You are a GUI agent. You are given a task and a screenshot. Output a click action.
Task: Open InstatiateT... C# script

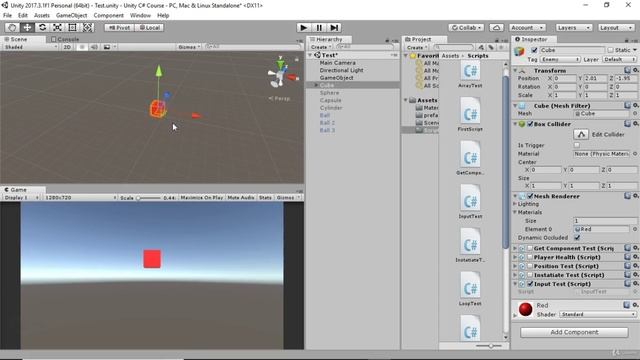pos(470,245)
